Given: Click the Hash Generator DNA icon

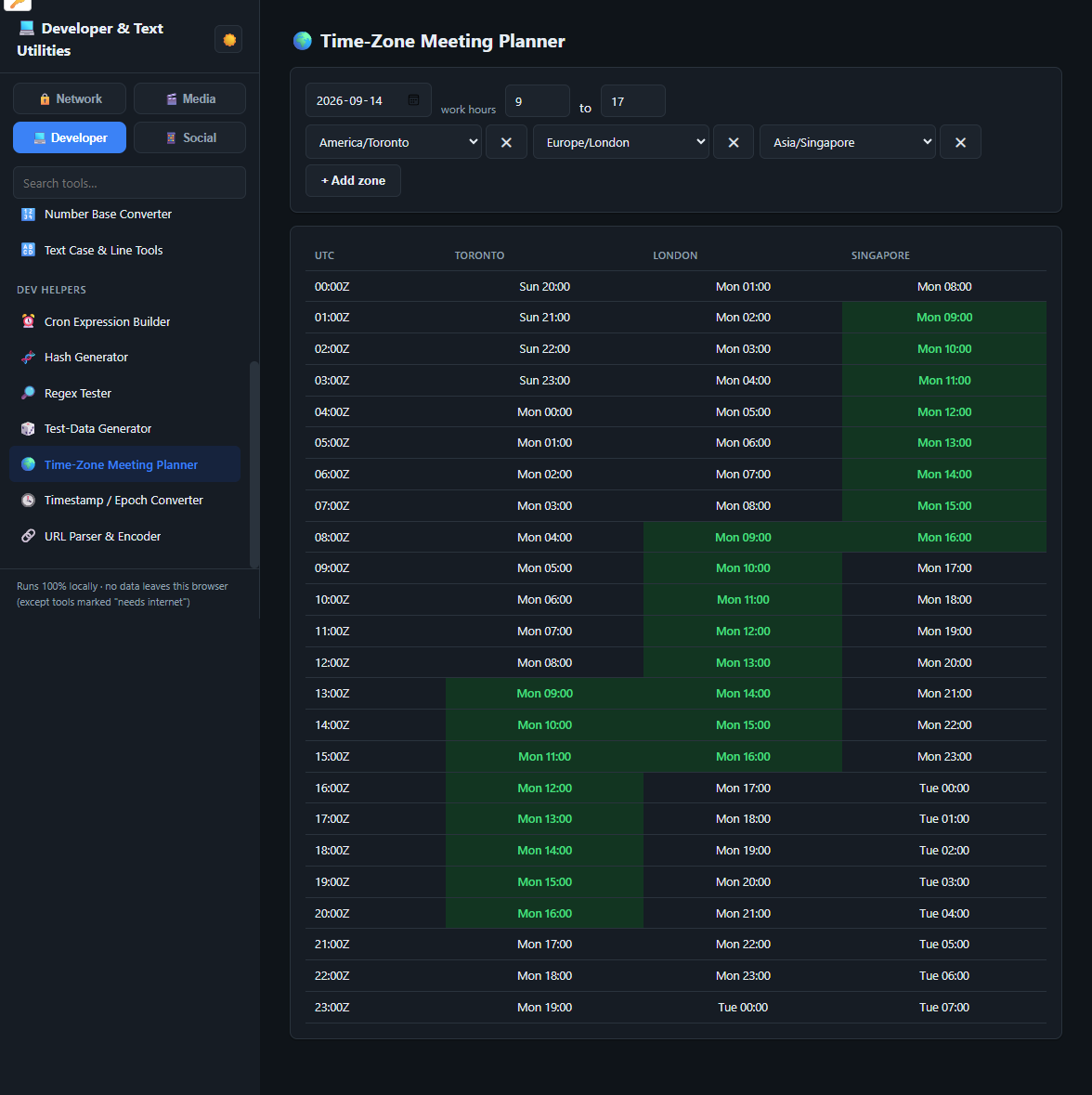Looking at the screenshot, I should (x=28, y=357).
